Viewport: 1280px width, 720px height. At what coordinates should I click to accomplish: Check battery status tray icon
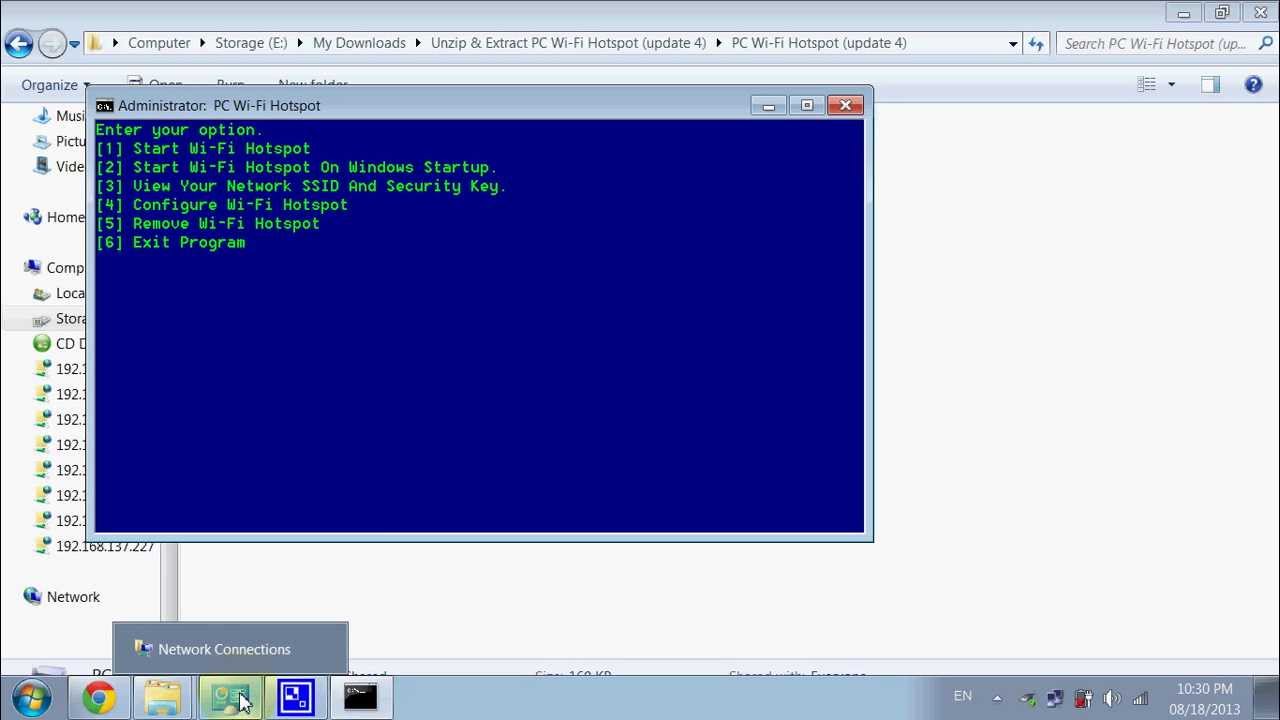tap(1083, 699)
